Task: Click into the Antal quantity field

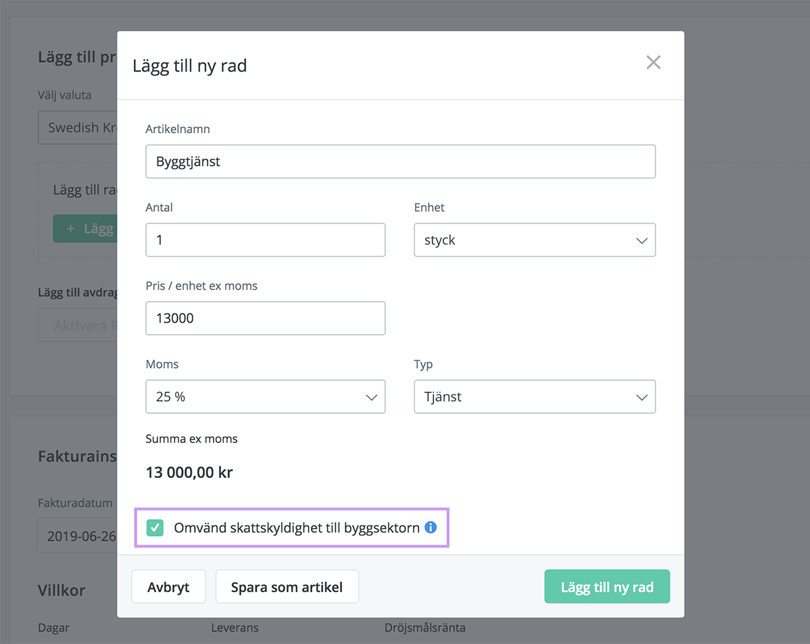Action: 265,240
